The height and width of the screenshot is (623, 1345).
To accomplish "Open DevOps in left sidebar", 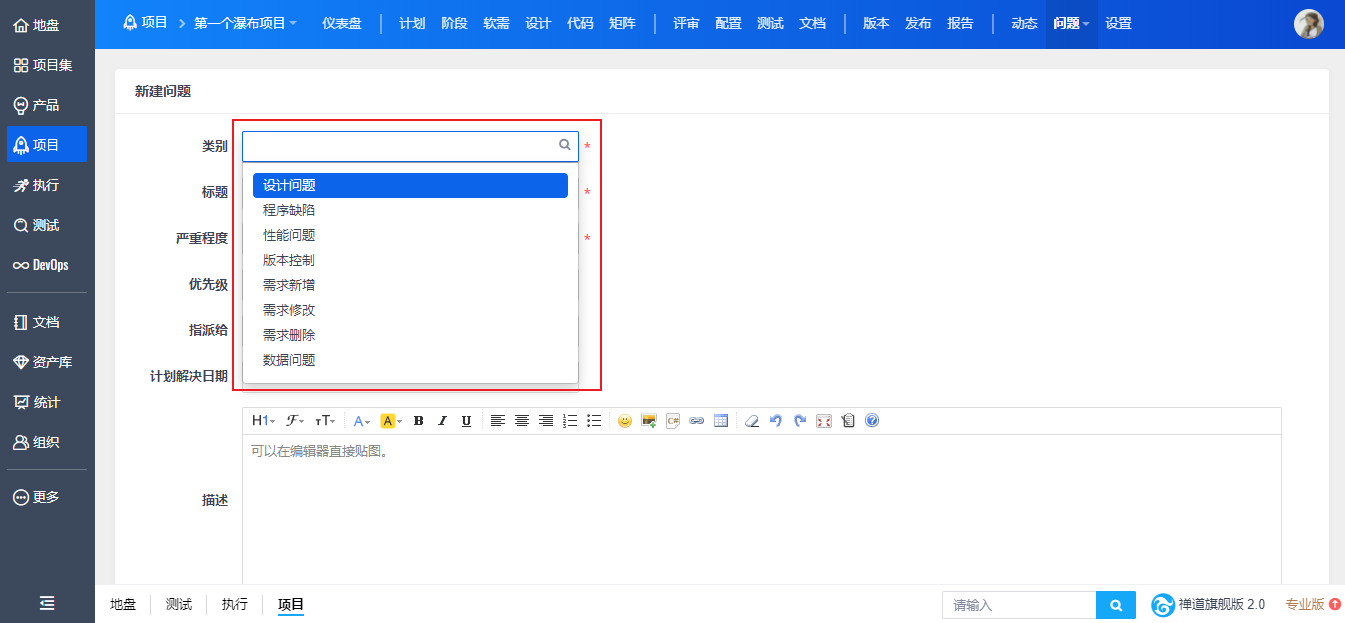I will (47, 265).
